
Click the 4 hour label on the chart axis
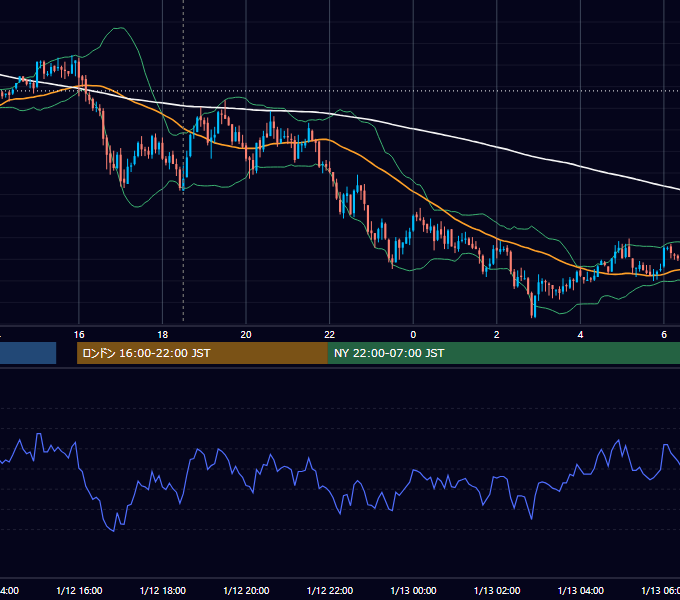[580, 335]
